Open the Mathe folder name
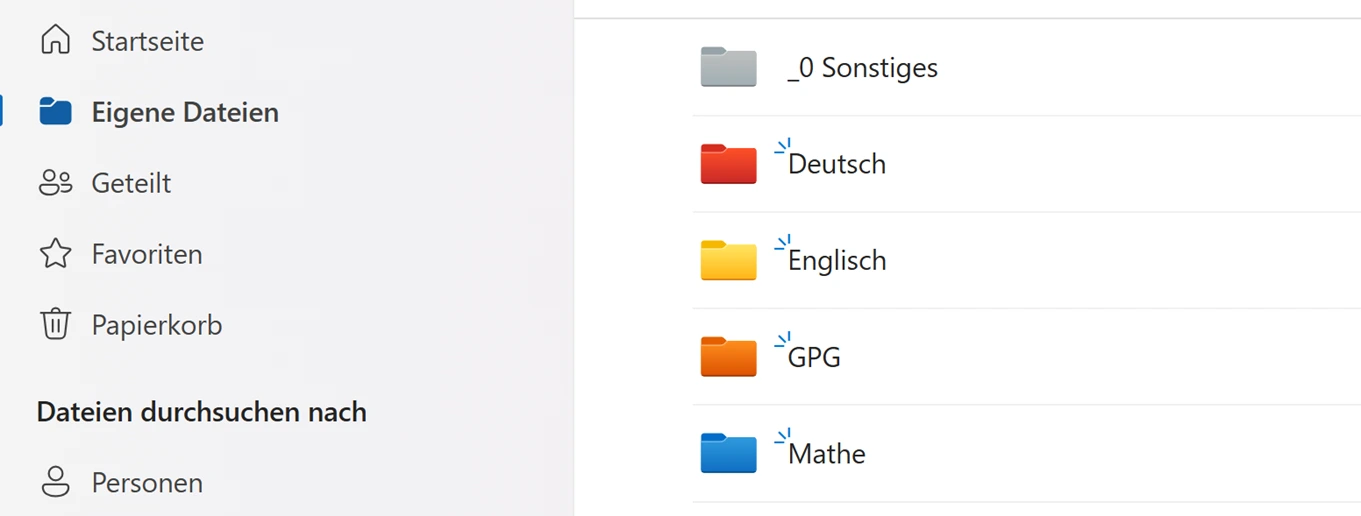The height and width of the screenshot is (516, 1361). click(827, 454)
